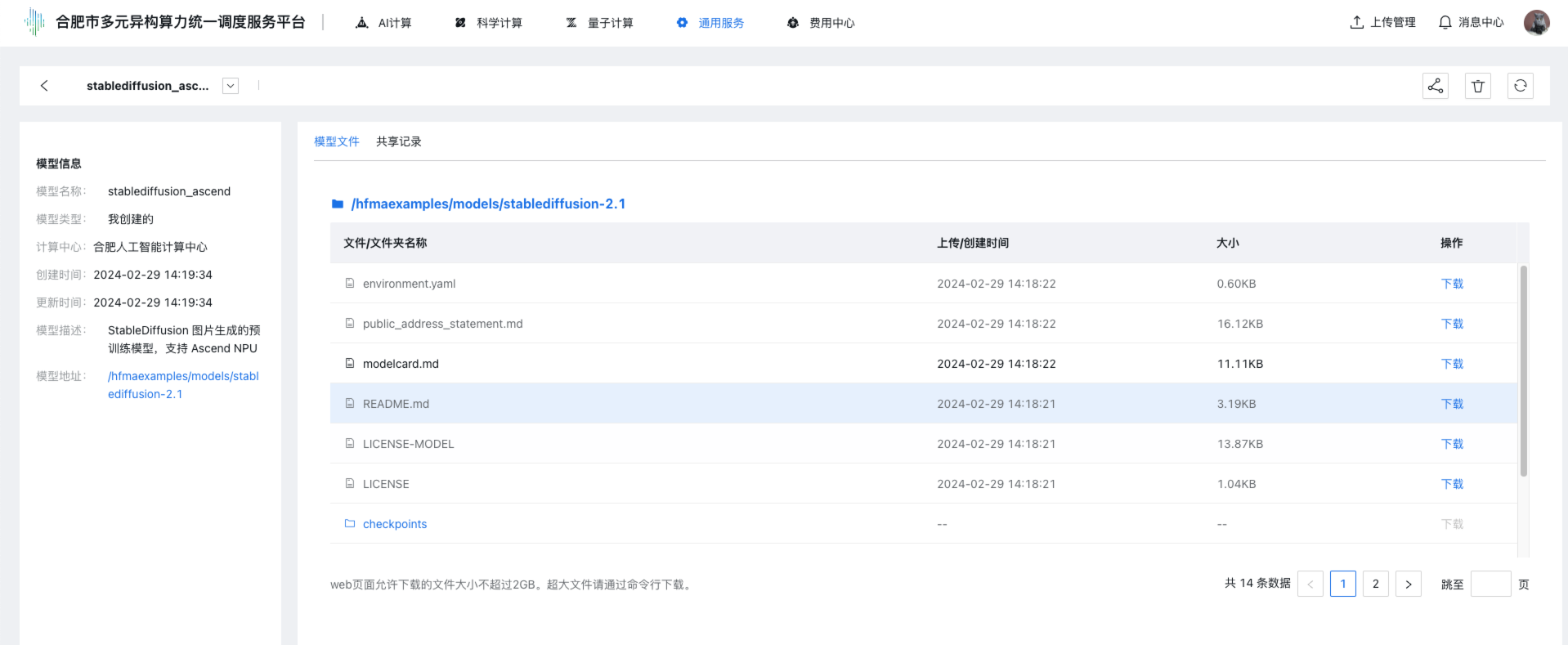Switch to the 共享记录 tab
This screenshot has width=1568, height=645.
click(398, 141)
